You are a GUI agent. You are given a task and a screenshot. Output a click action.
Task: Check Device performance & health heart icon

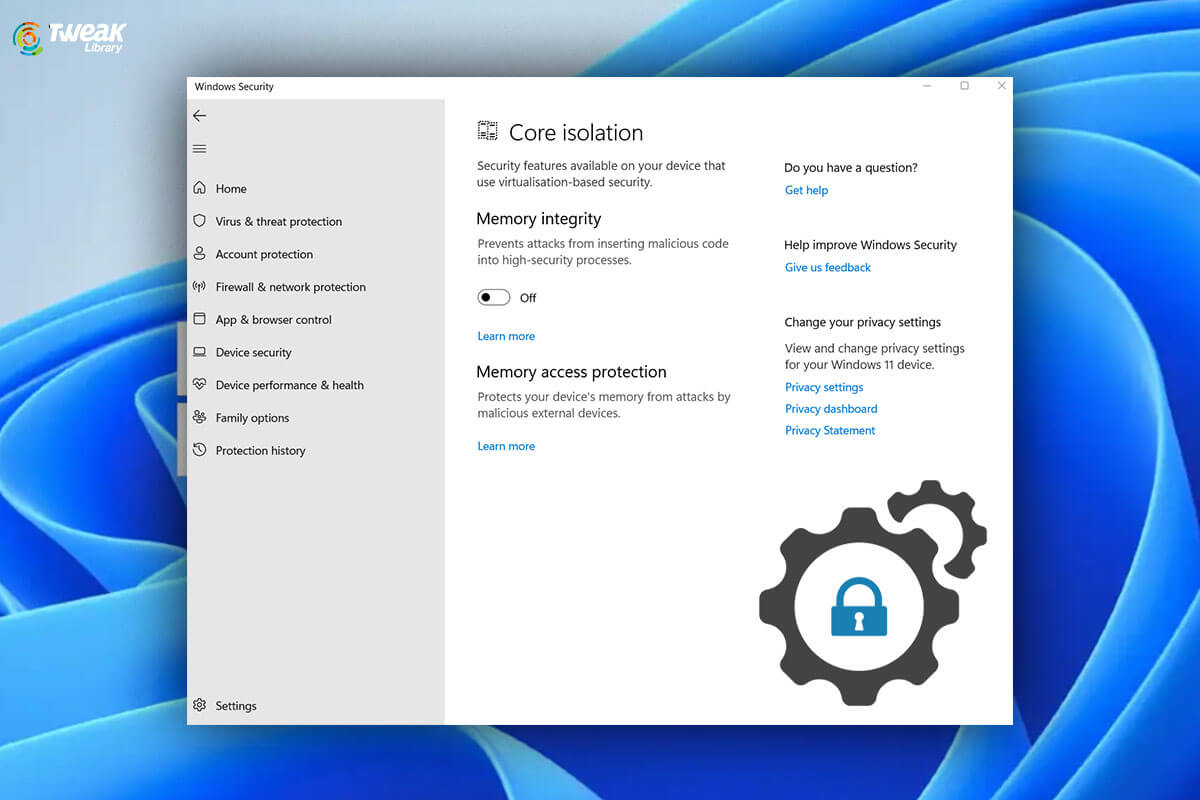tap(202, 385)
